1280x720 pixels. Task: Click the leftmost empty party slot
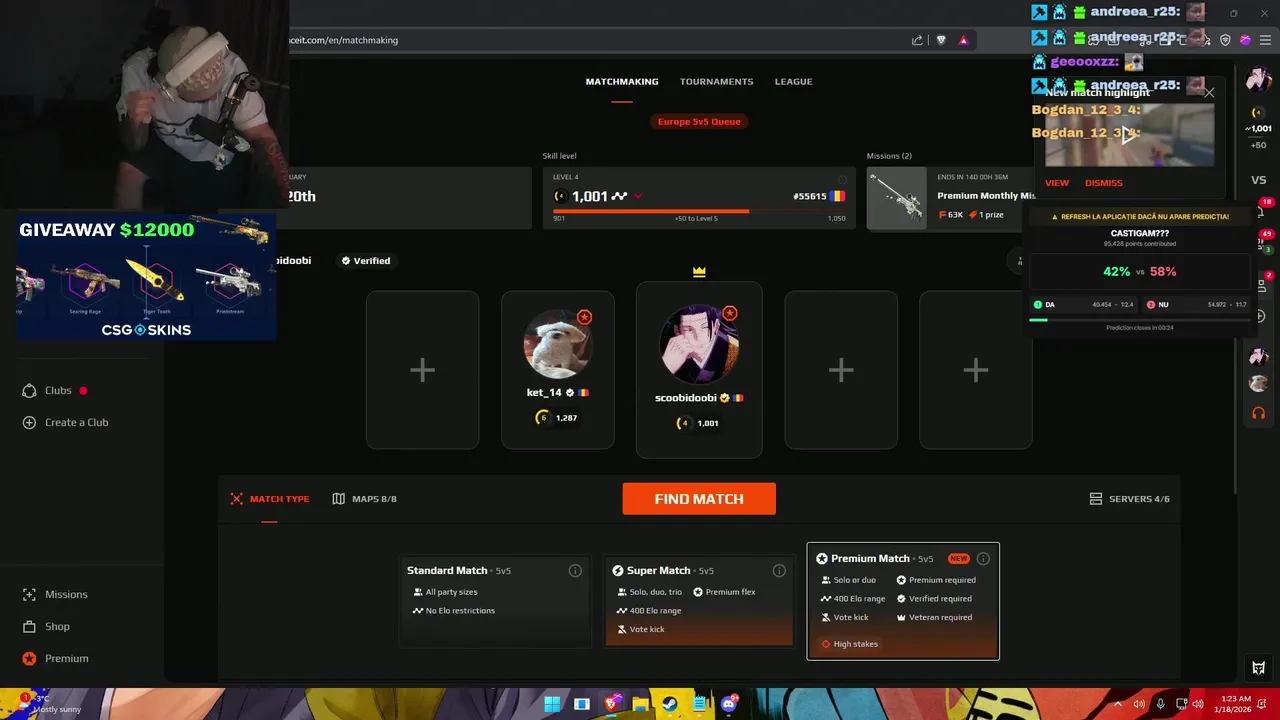tap(422, 370)
